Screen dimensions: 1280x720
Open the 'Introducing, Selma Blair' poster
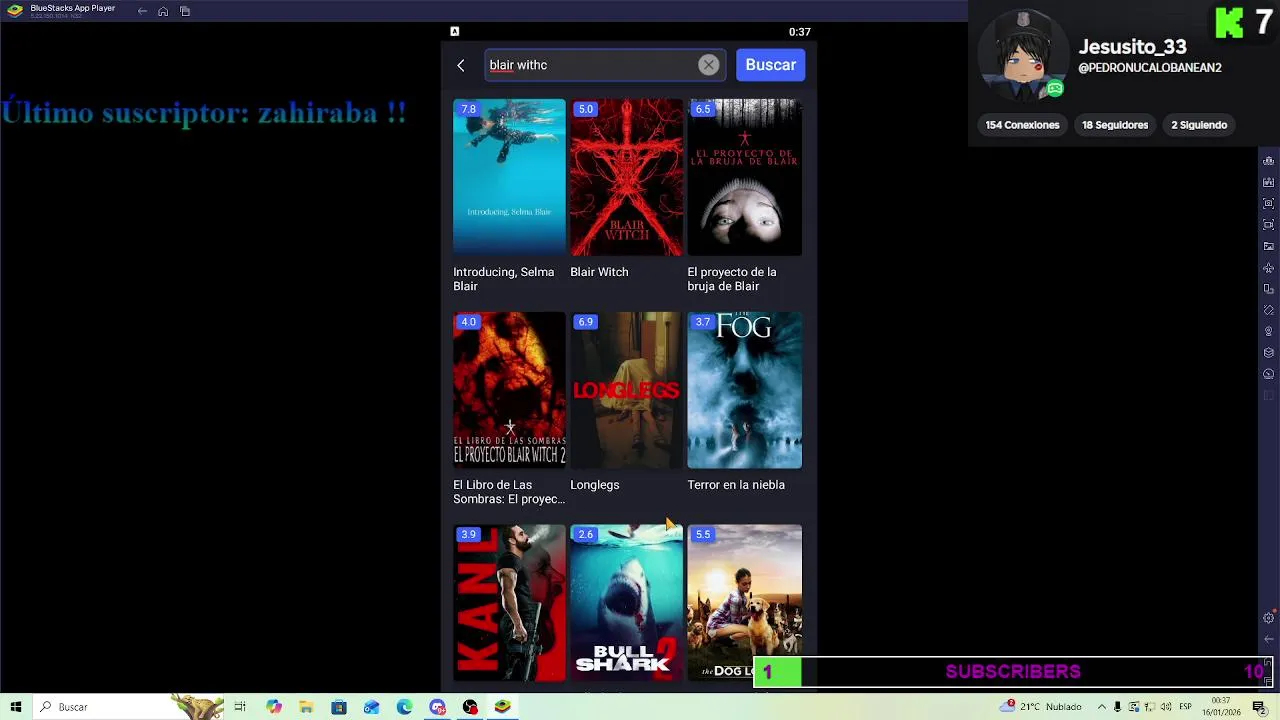[x=509, y=177]
